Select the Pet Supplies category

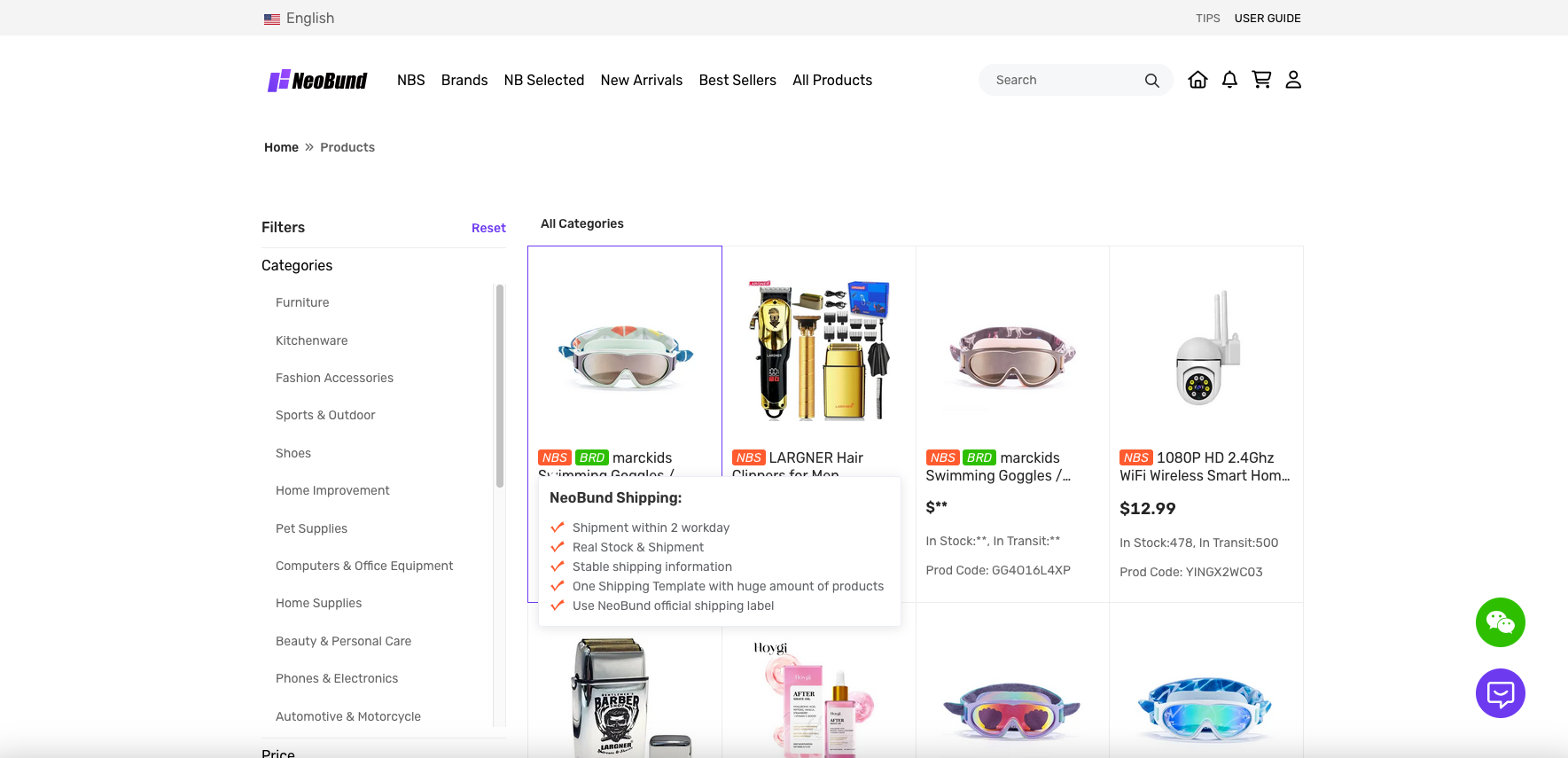(311, 528)
